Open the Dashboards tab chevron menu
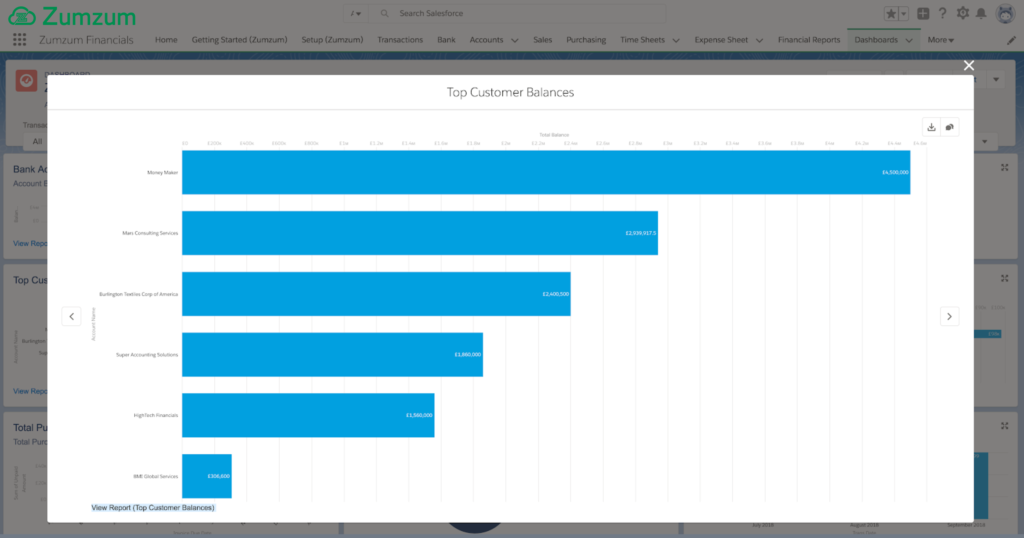This screenshot has height=538, width=1024. pos(909,40)
